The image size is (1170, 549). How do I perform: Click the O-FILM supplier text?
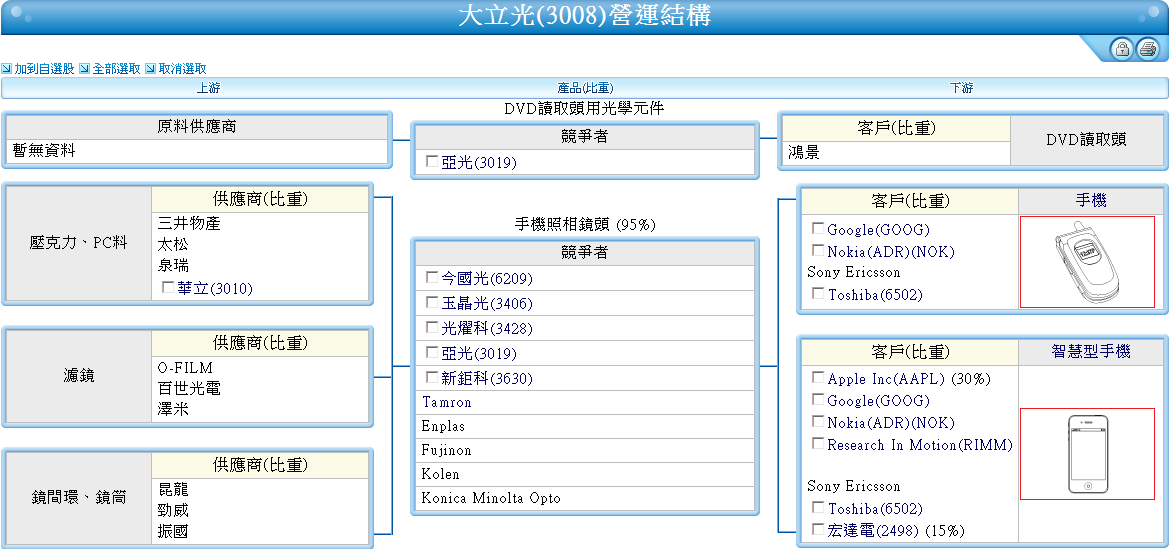[185, 368]
